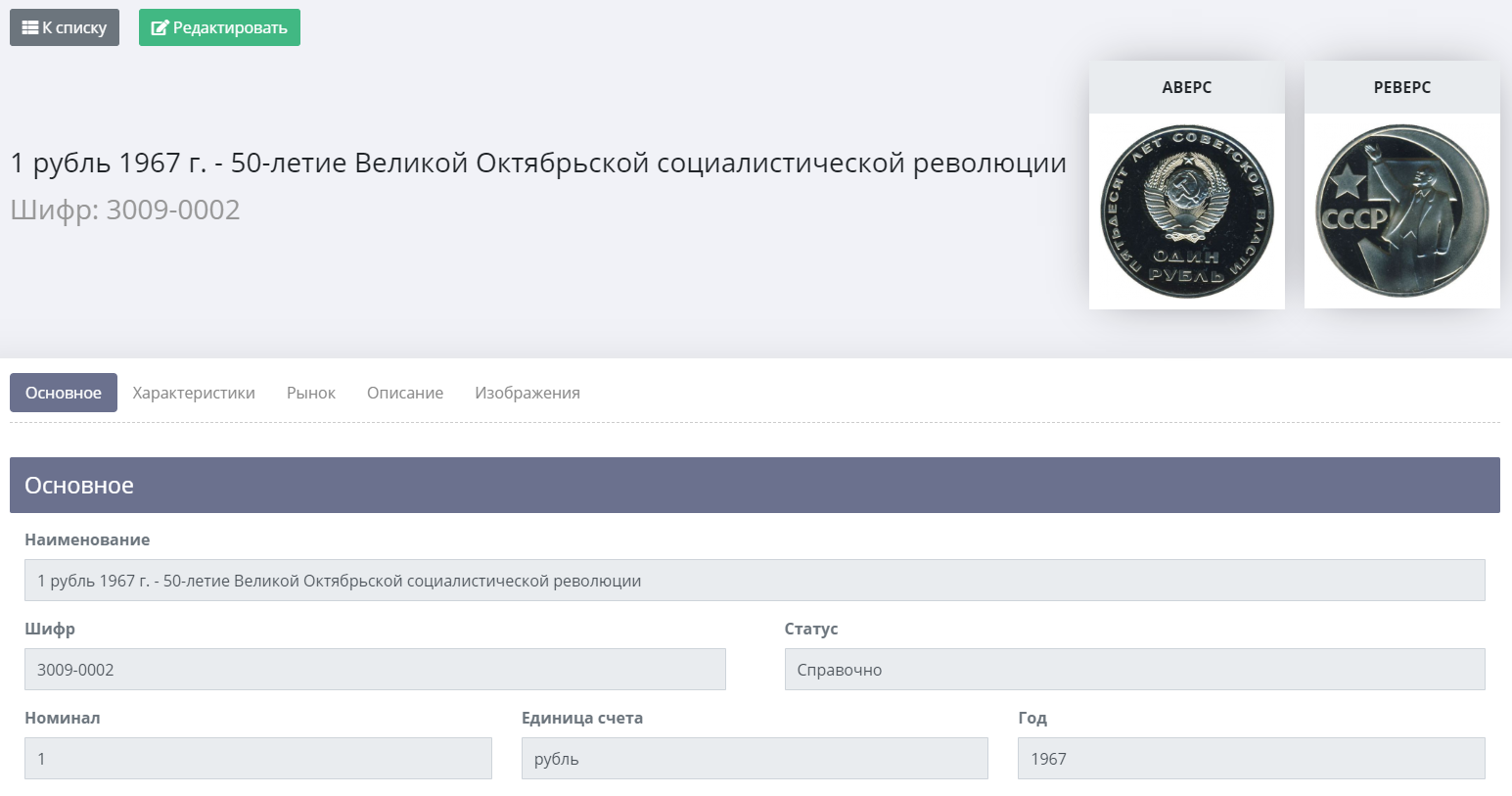Click the РЕВЕРС card header
This screenshot has height=796, width=1512.
click(x=1402, y=87)
